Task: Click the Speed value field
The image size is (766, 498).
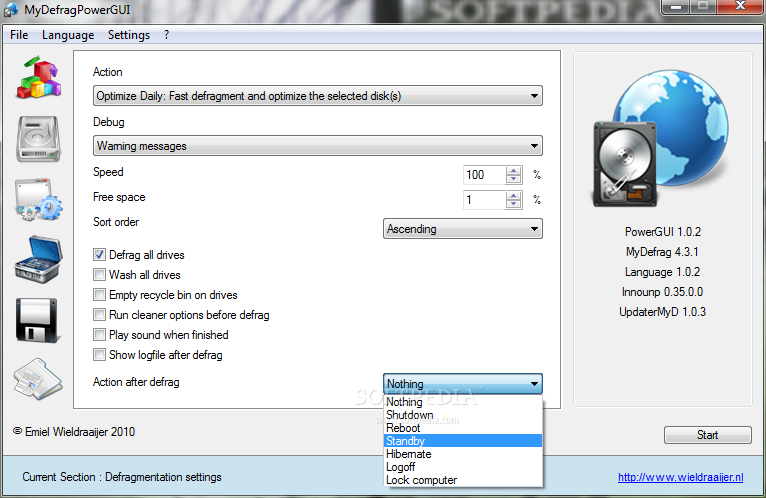Action: click(x=485, y=175)
